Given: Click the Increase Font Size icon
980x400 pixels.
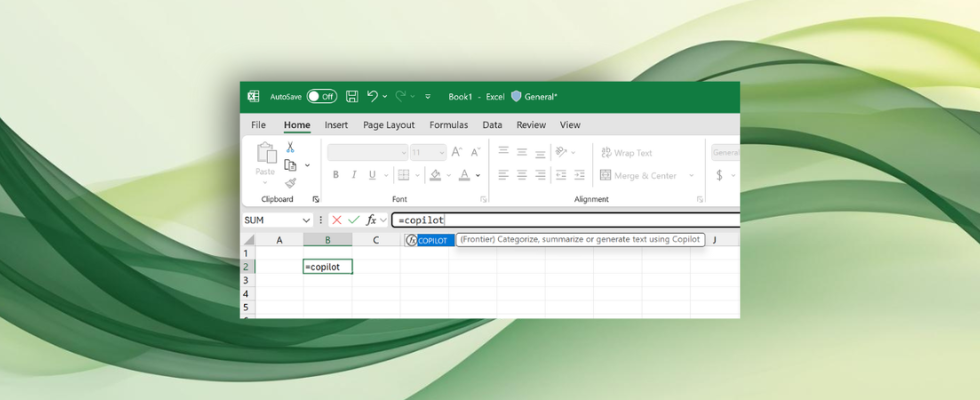Looking at the screenshot, I should pyautogui.click(x=456, y=152).
